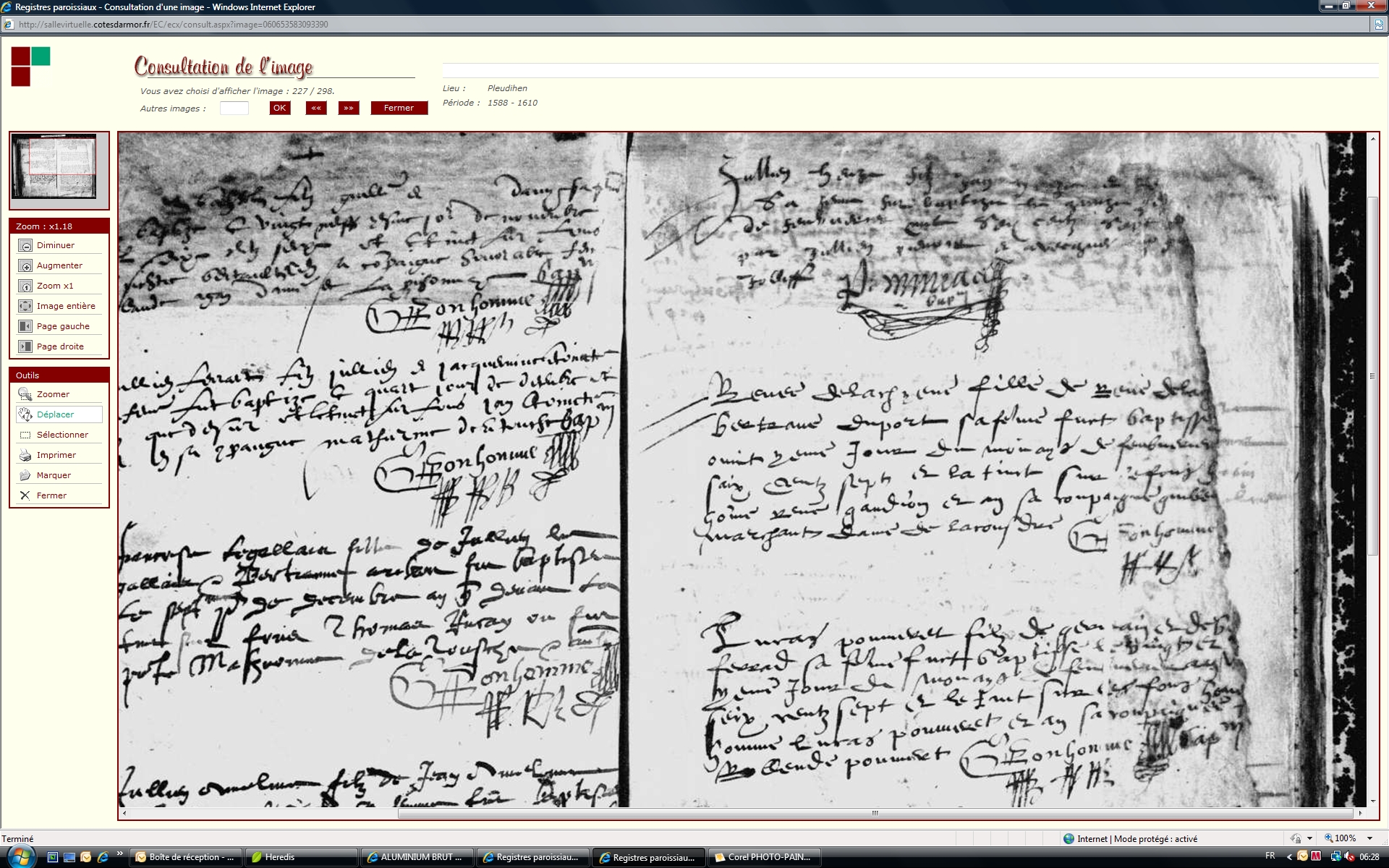Reset view with Zoom x1 icon
Image resolution: width=1389 pixels, height=868 pixels.
(x=25, y=286)
